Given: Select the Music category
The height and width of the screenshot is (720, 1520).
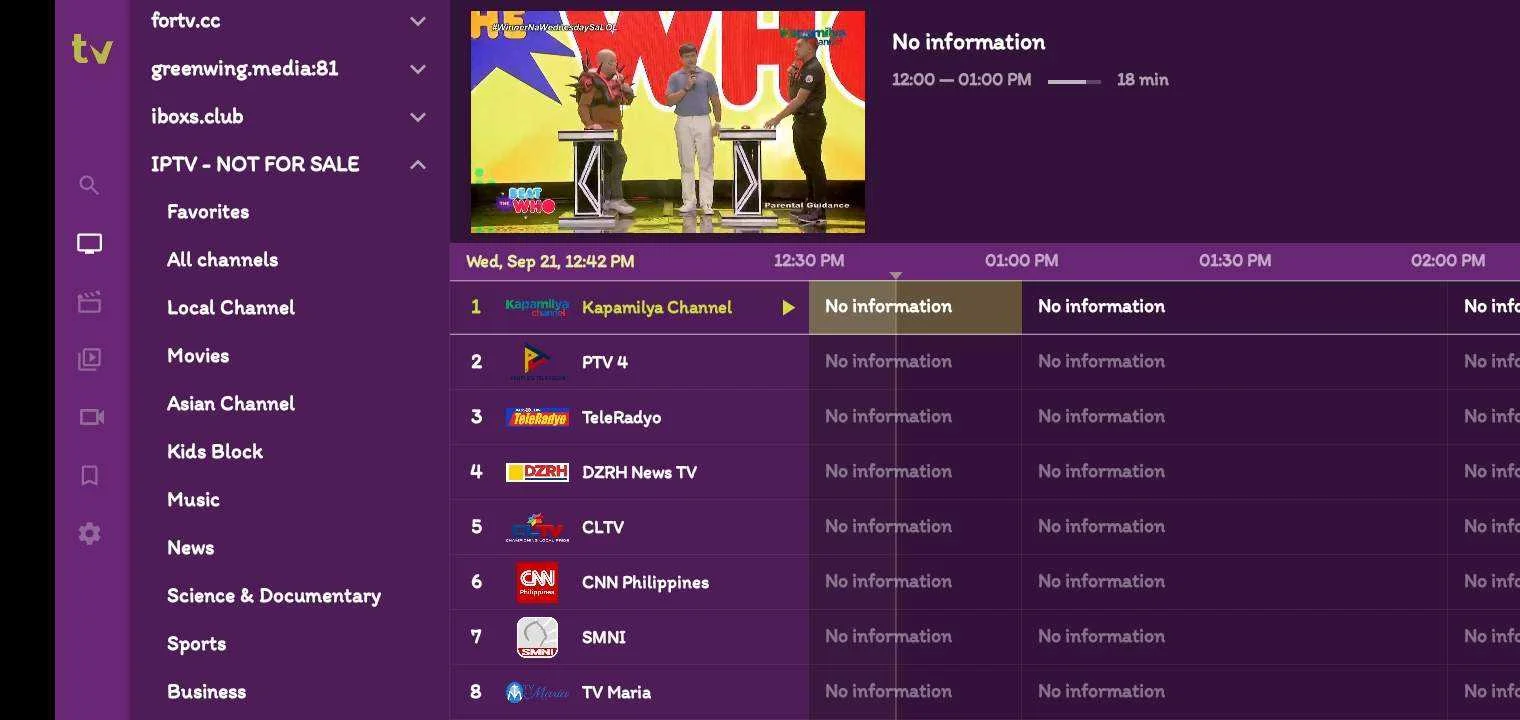Looking at the screenshot, I should pyautogui.click(x=193, y=500).
